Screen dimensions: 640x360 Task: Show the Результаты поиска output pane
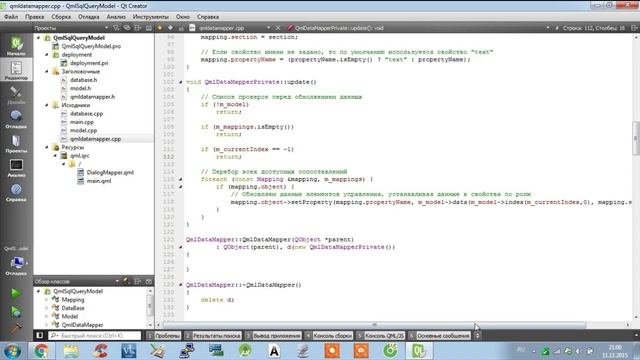point(213,336)
